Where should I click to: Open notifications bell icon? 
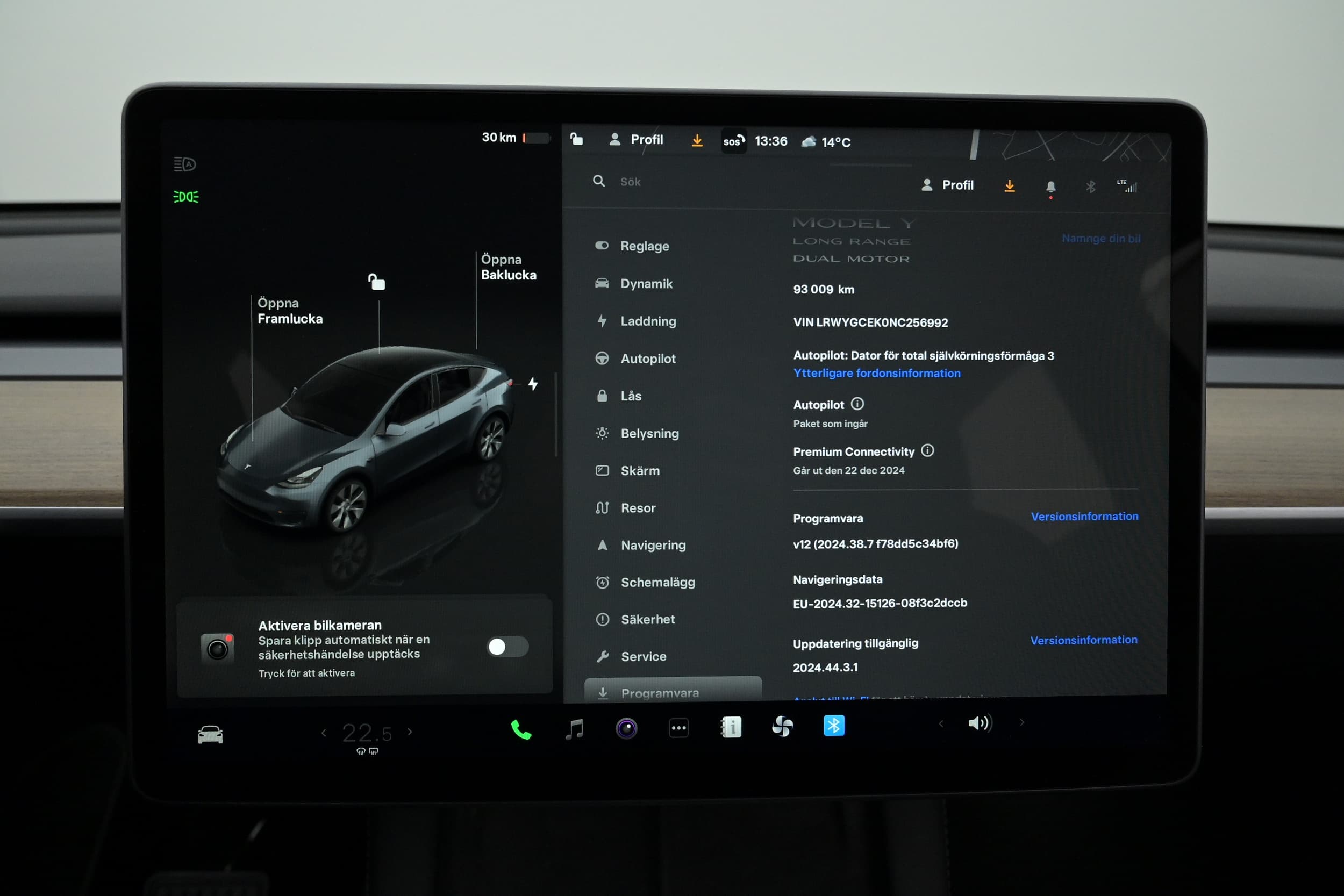click(x=1050, y=188)
